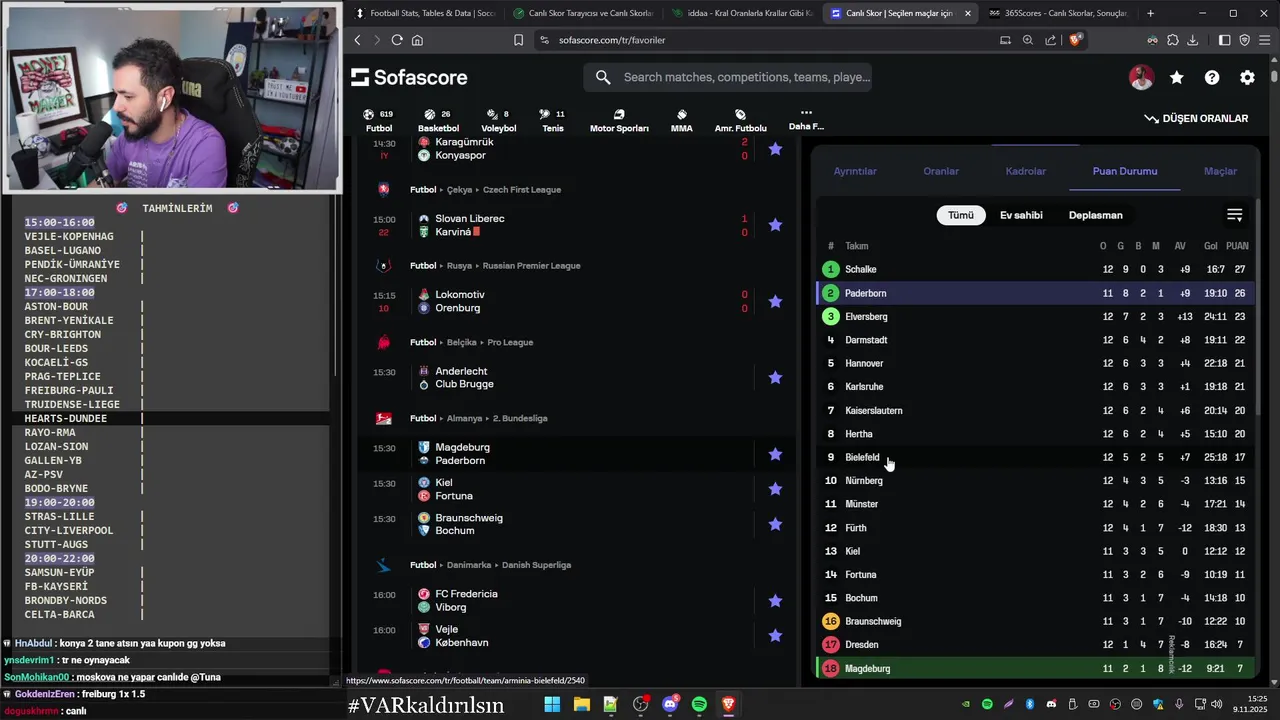Viewport: 1280px width, 720px height.
Task: Open Sofascore settings gear
Action: coord(1247,77)
